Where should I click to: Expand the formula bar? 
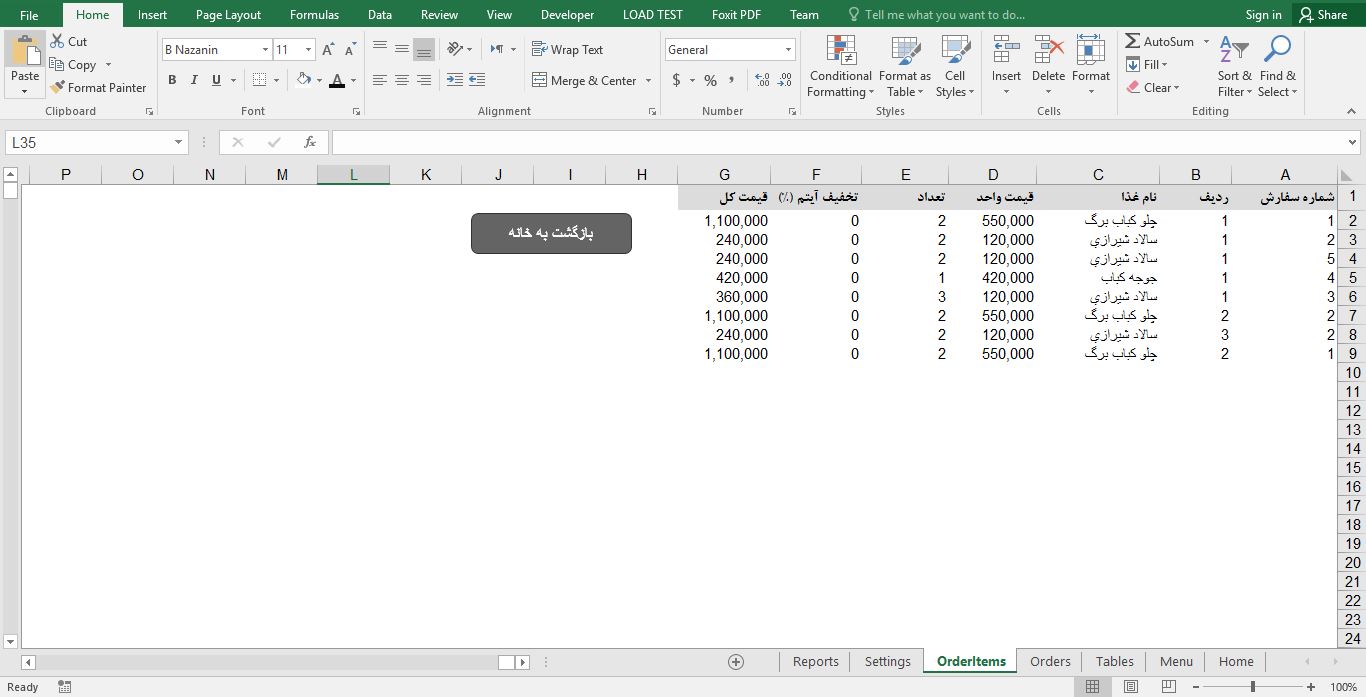coord(1353,142)
